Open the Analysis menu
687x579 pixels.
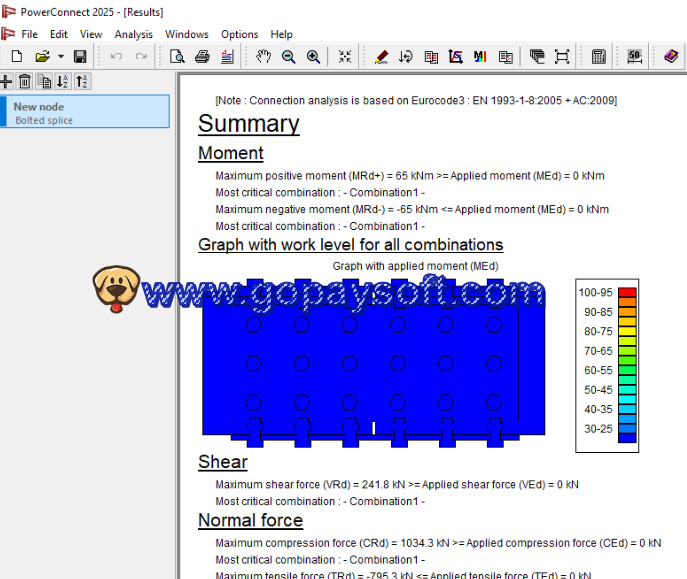click(x=134, y=34)
